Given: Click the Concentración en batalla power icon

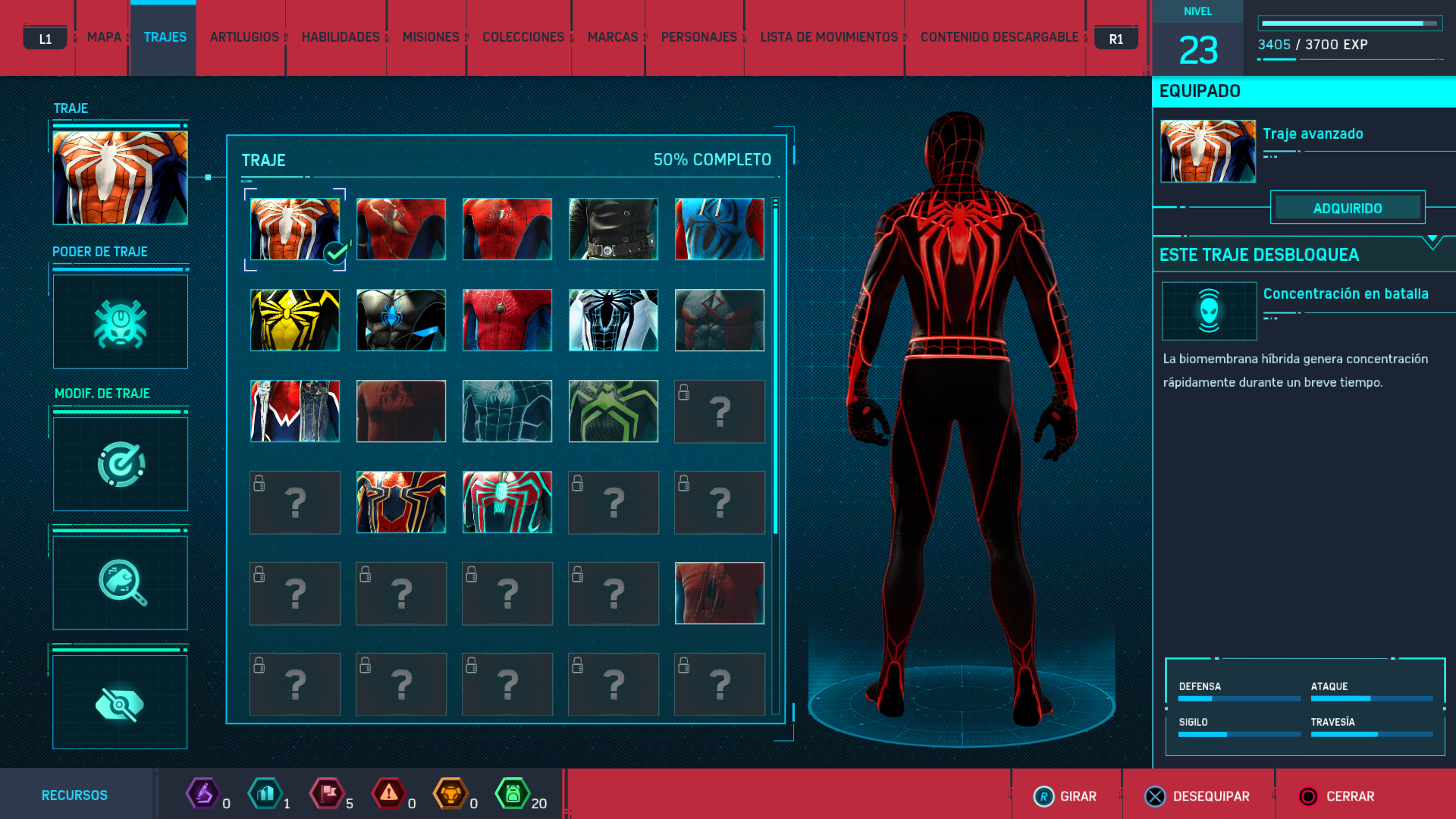Looking at the screenshot, I should point(1209,311).
